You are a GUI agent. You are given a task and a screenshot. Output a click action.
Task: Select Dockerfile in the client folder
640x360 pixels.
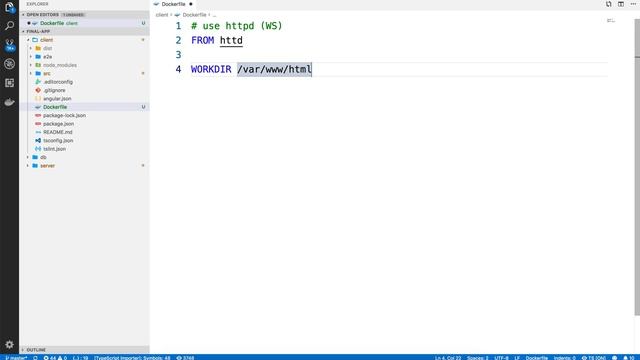(84, 107)
